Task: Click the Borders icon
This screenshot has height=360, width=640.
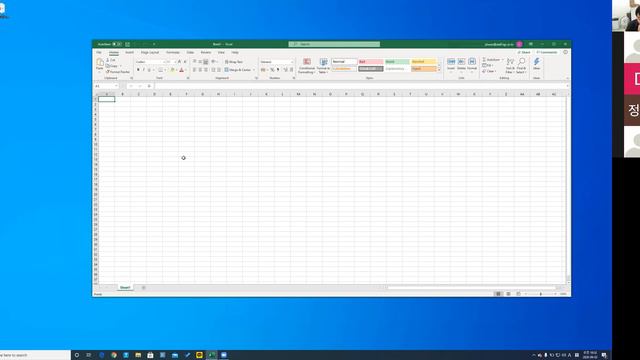Action: [x=160, y=70]
